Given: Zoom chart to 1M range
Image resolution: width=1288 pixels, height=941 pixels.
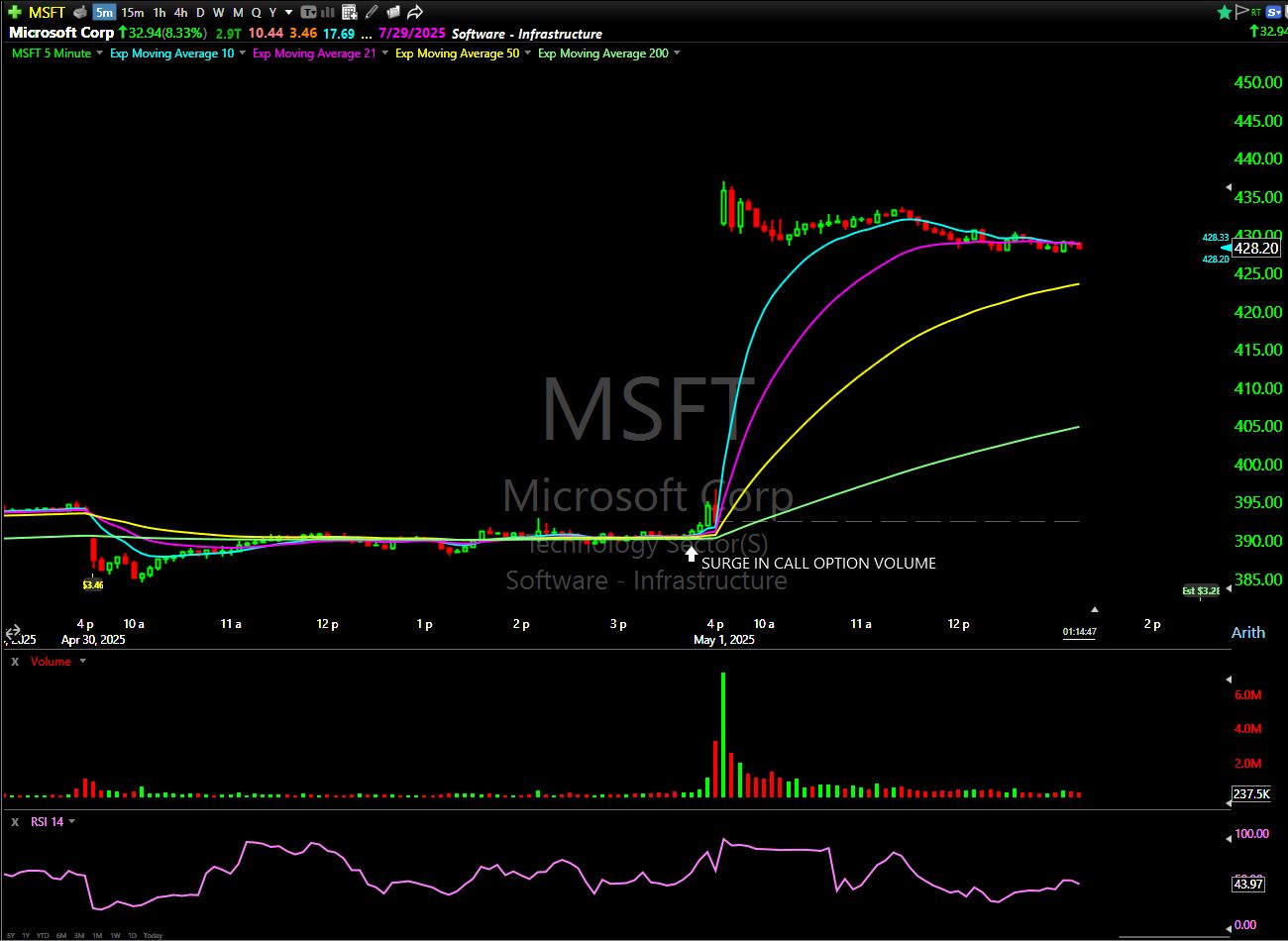Looking at the screenshot, I should [x=97, y=935].
